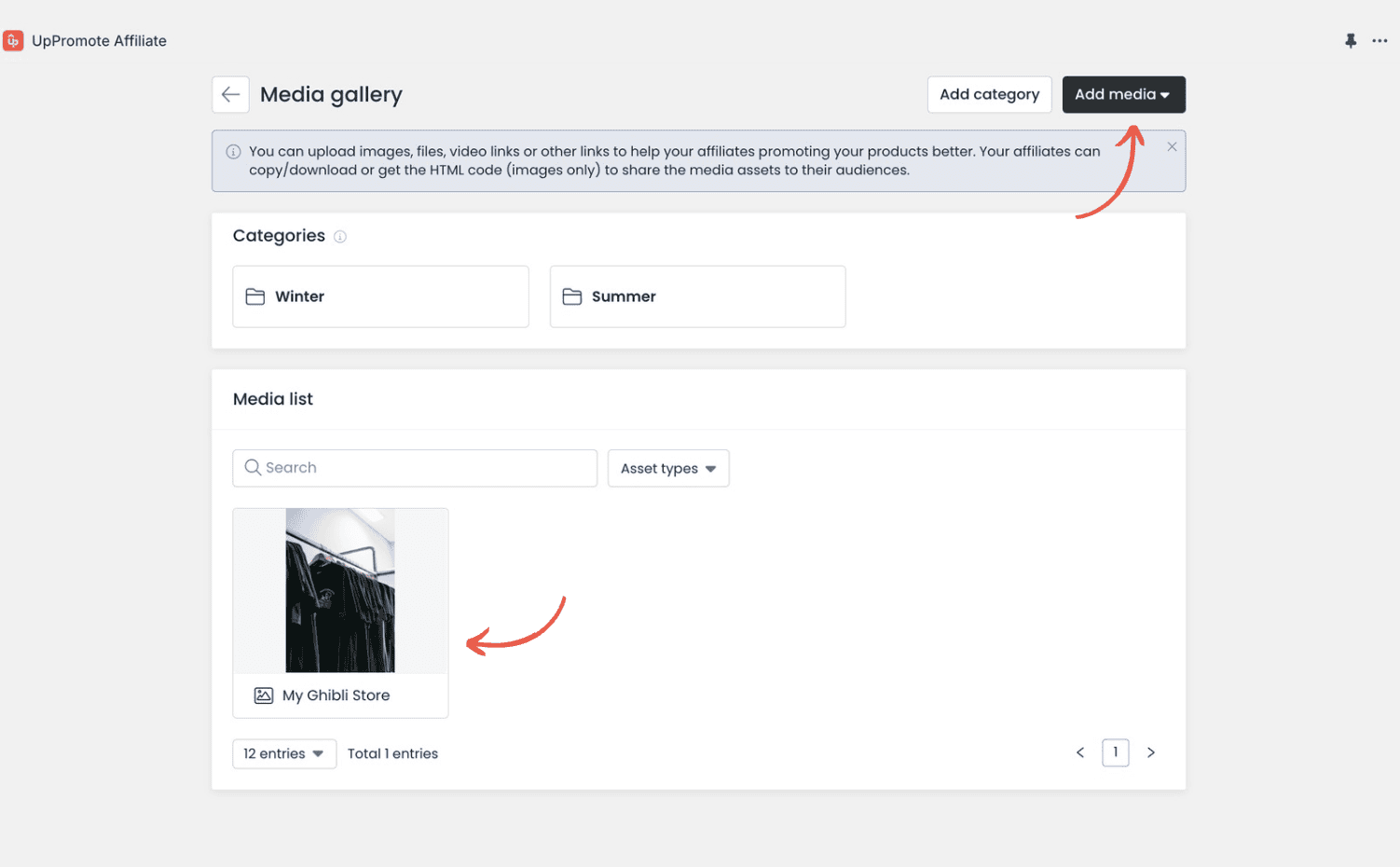Open the Winter category
Image resolution: width=1400 pixels, height=867 pixels.
click(380, 296)
